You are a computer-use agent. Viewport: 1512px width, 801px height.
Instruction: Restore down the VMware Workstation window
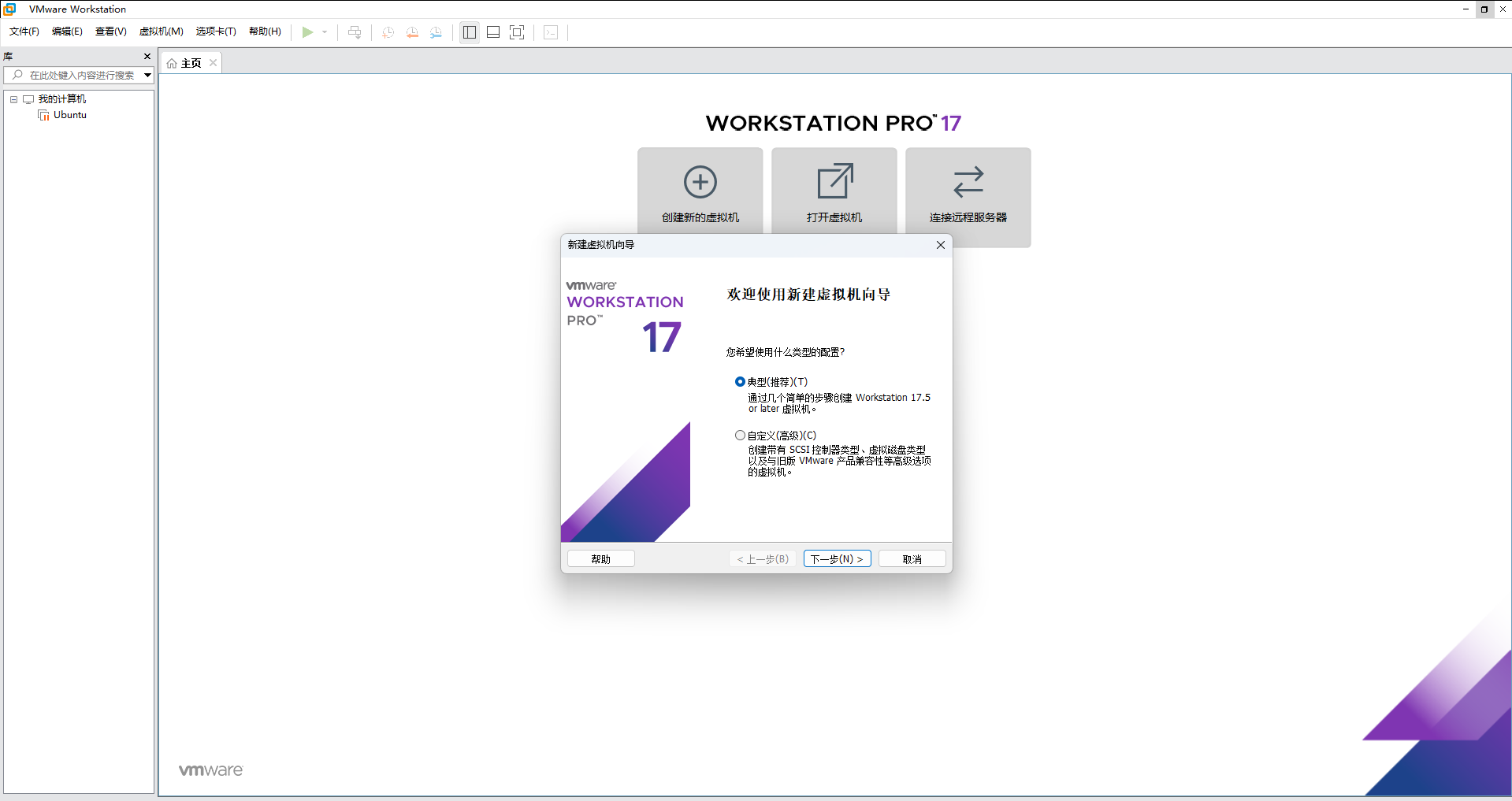point(1484,9)
